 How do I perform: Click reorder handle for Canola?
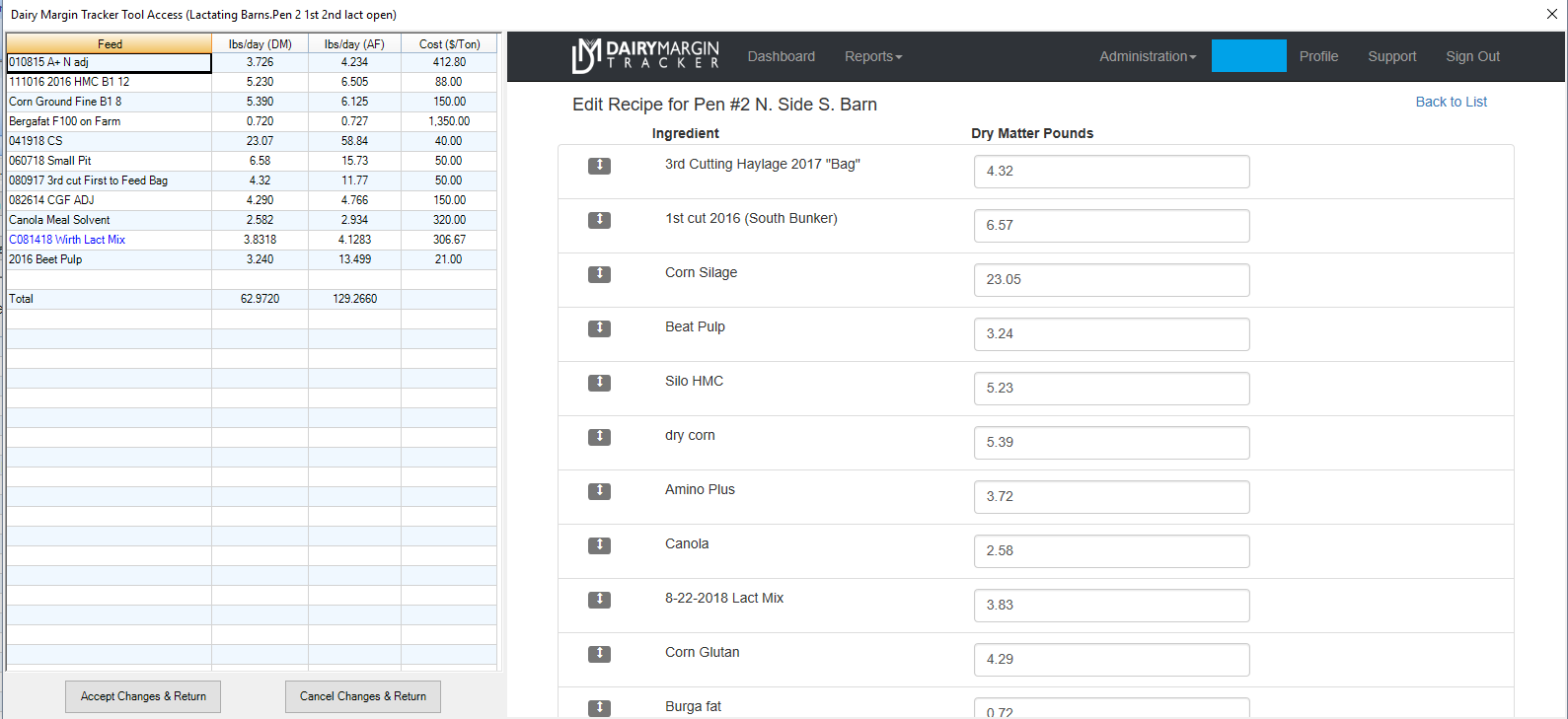click(x=599, y=545)
